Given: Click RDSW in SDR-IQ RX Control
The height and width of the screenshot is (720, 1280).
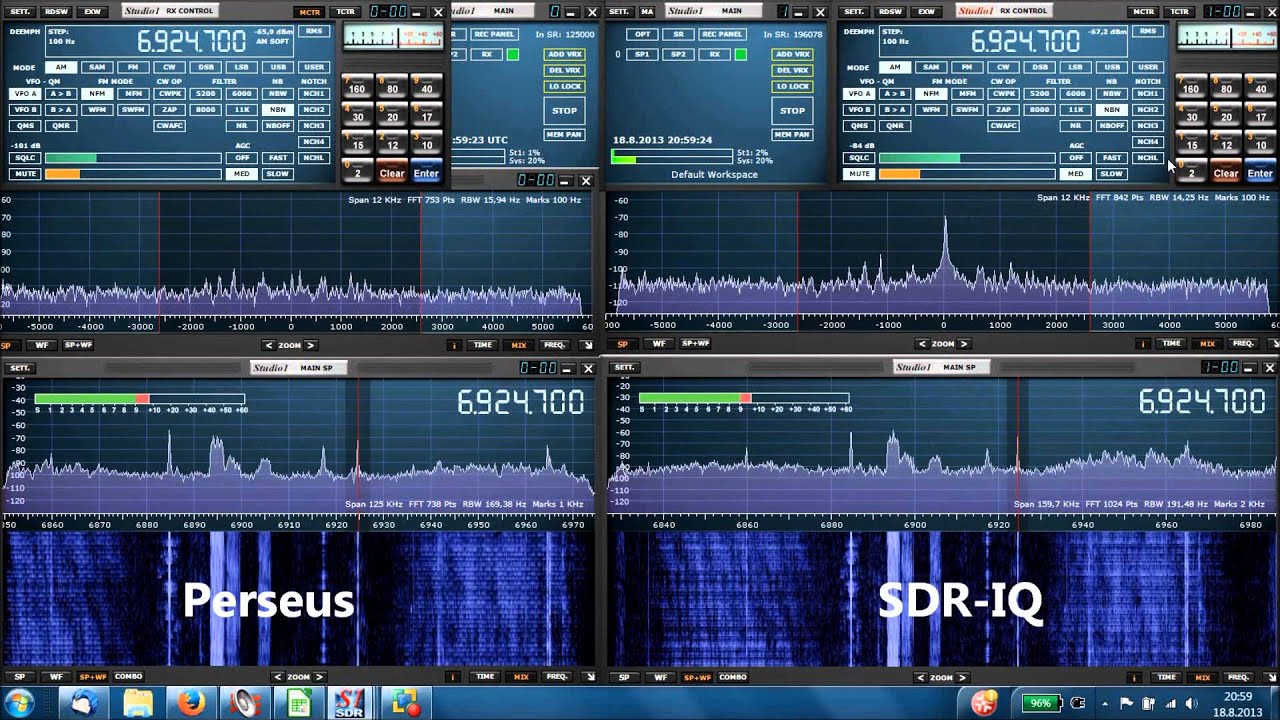Looking at the screenshot, I should point(890,12).
